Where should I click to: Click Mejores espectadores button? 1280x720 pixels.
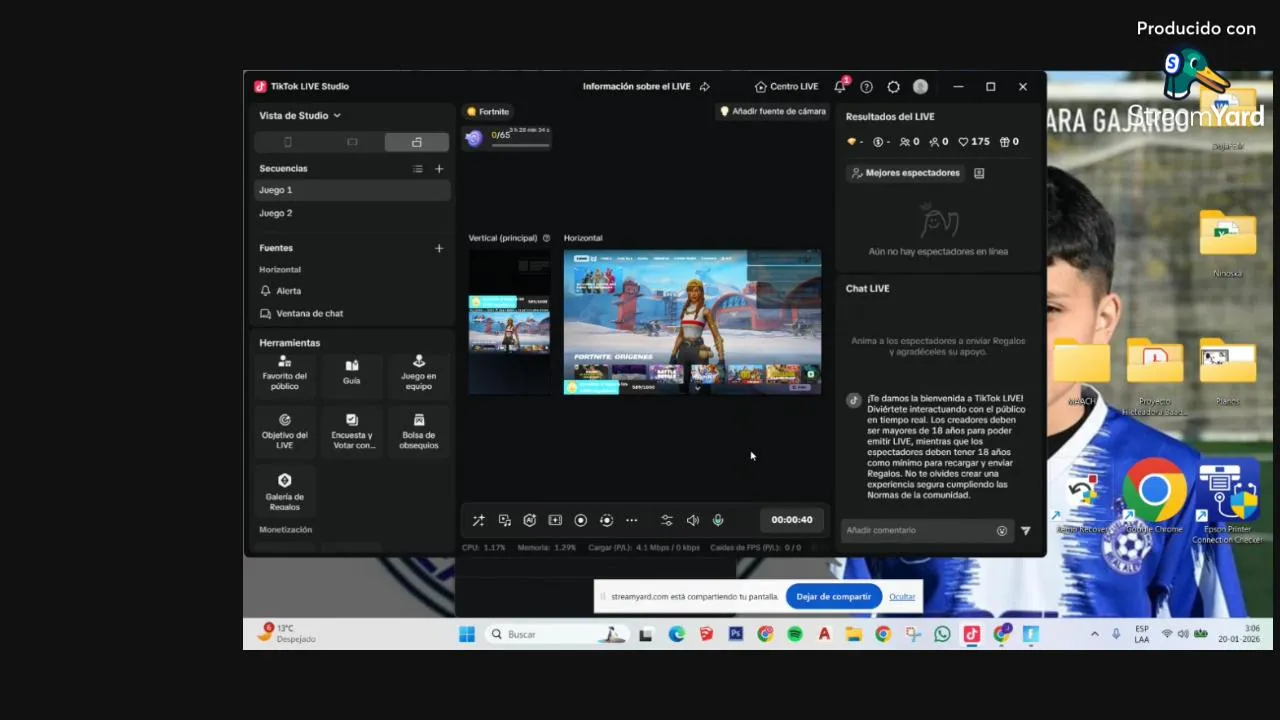click(x=905, y=173)
